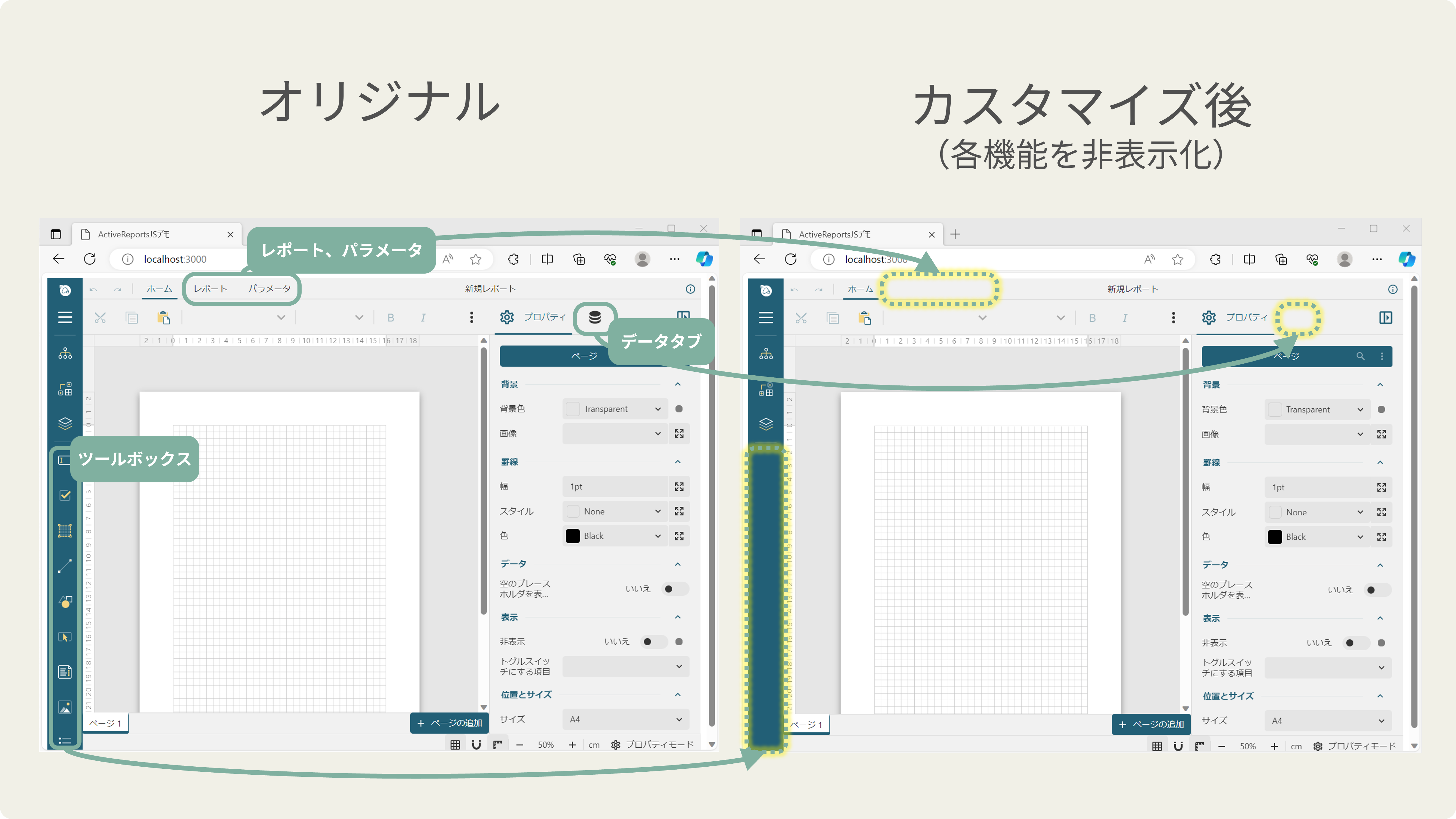The image size is (1456, 819).
Task: Switch to the レポート tab
Action: pos(210,289)
